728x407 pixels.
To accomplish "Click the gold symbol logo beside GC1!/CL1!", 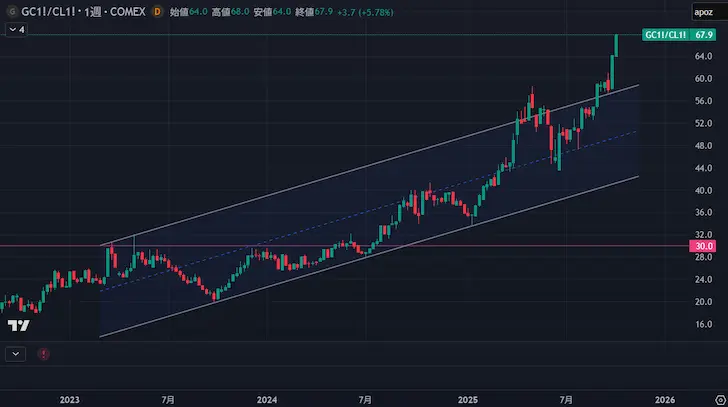I will 12,12.
